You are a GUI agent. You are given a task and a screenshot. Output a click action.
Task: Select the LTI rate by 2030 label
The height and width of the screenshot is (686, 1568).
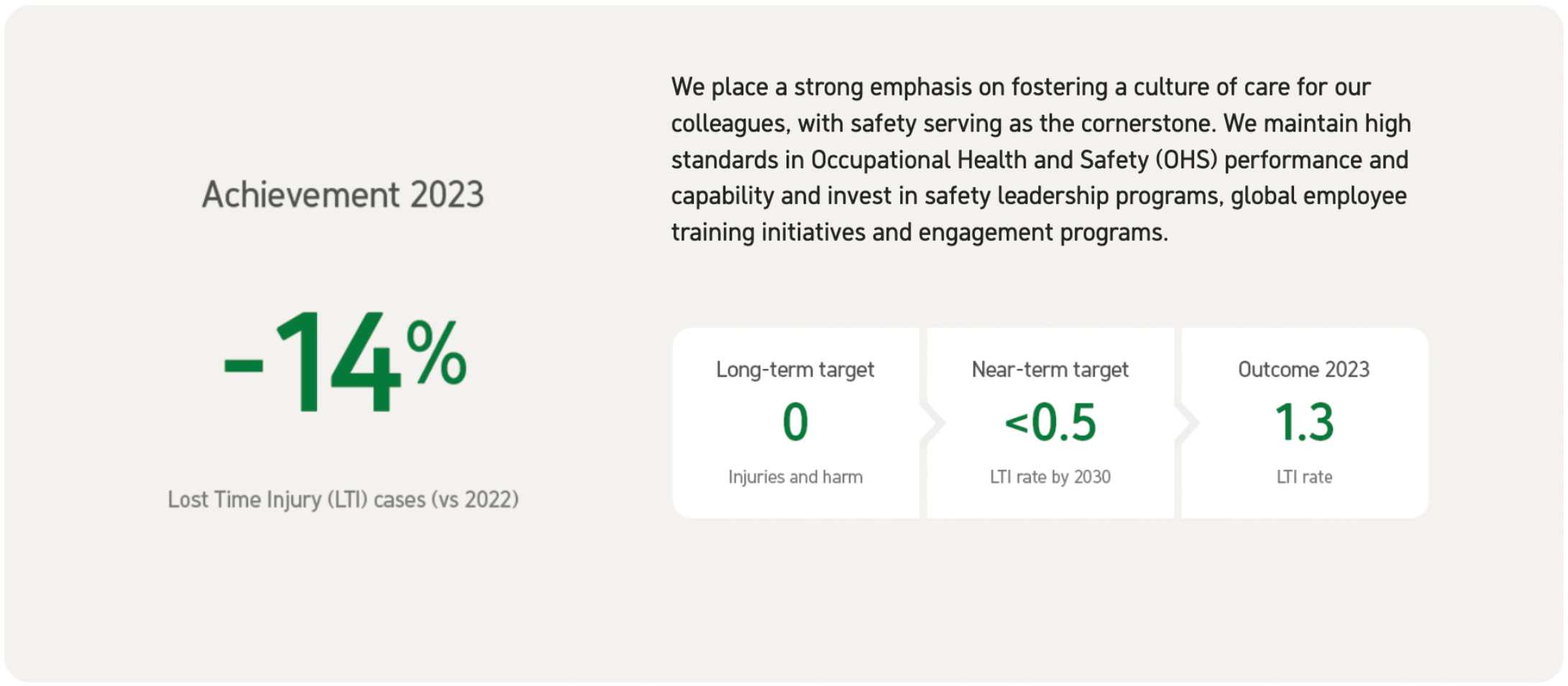pyautogui.click(x=1050, y=477)
